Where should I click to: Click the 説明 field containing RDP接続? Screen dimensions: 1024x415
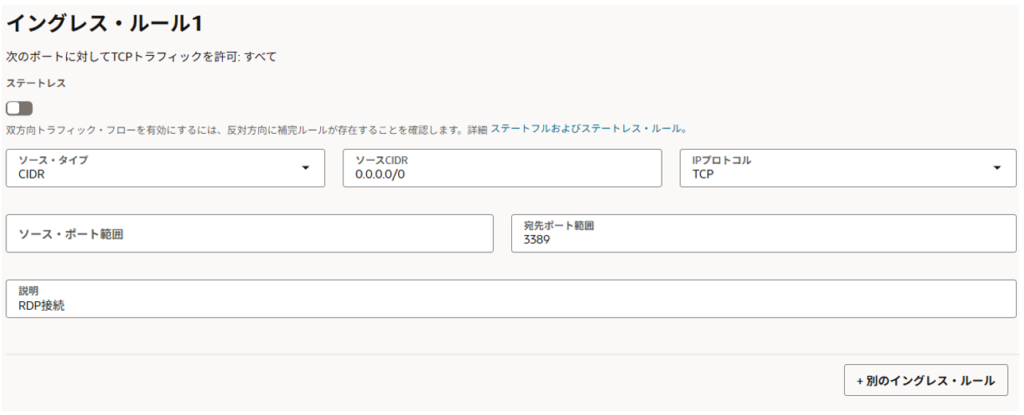[x=510, y=299]
